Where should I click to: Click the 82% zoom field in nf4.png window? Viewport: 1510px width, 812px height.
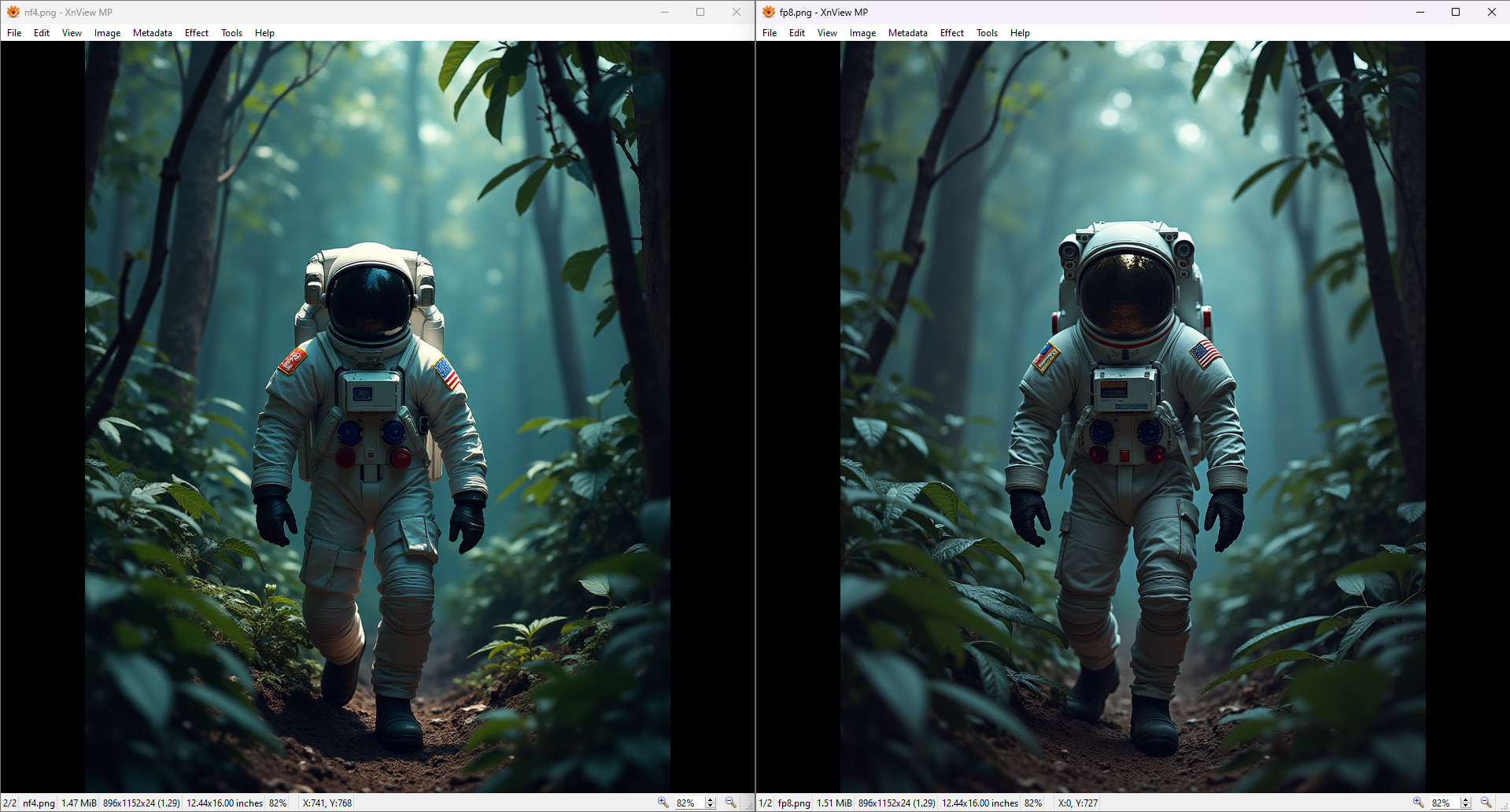[689, 803]
